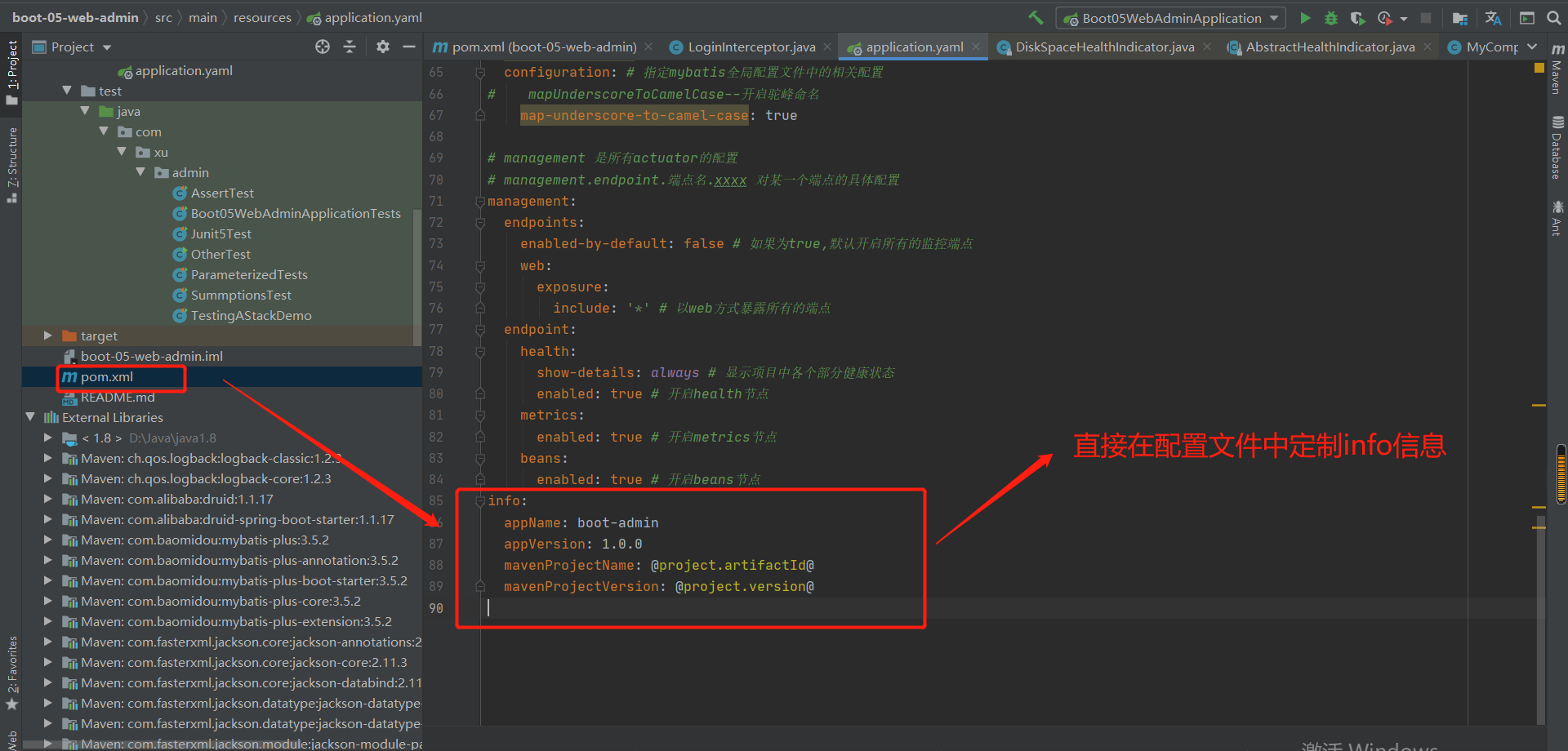Switch to the MyComp tab
The width and height of the screenshot is (1568, 751).
(x=1483, y=47)
